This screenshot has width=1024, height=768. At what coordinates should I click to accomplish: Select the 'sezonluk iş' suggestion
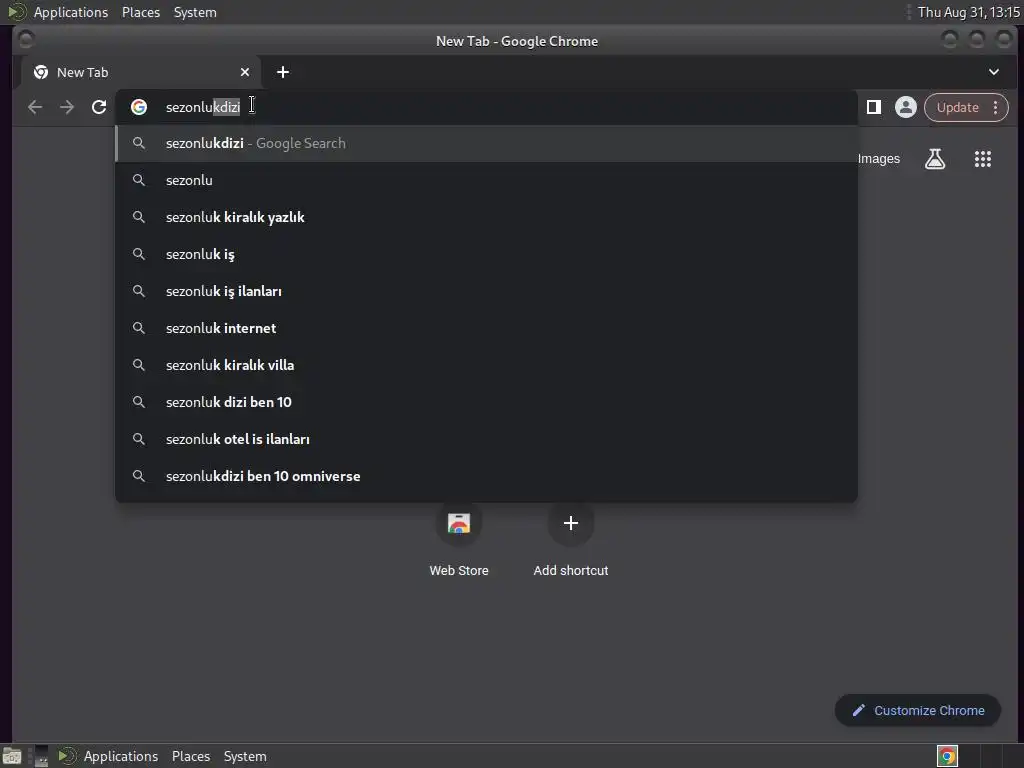[486, 254]
